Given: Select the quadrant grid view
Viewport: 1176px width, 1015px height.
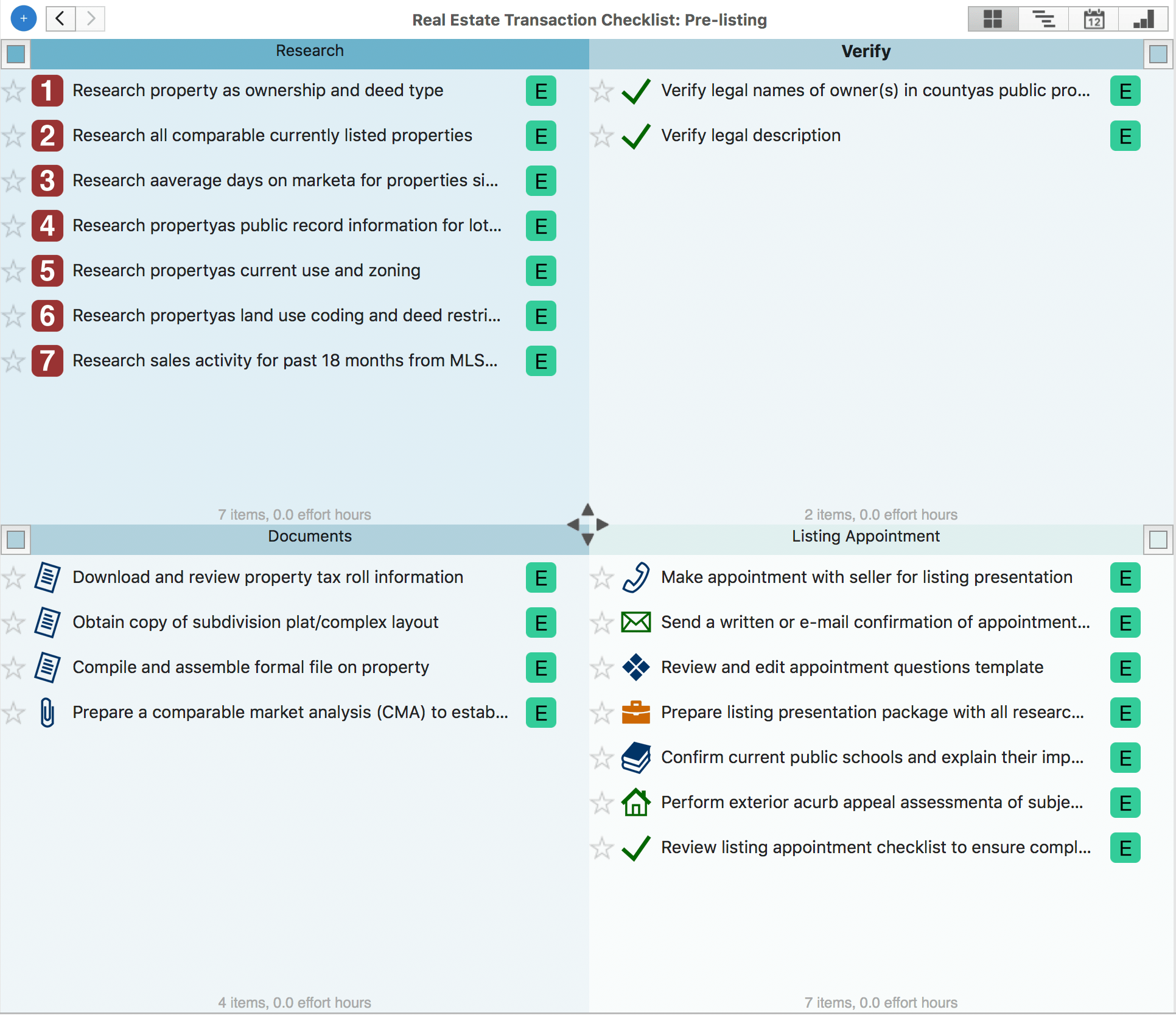Looking at the screenshot, I should tap(993, 19).
